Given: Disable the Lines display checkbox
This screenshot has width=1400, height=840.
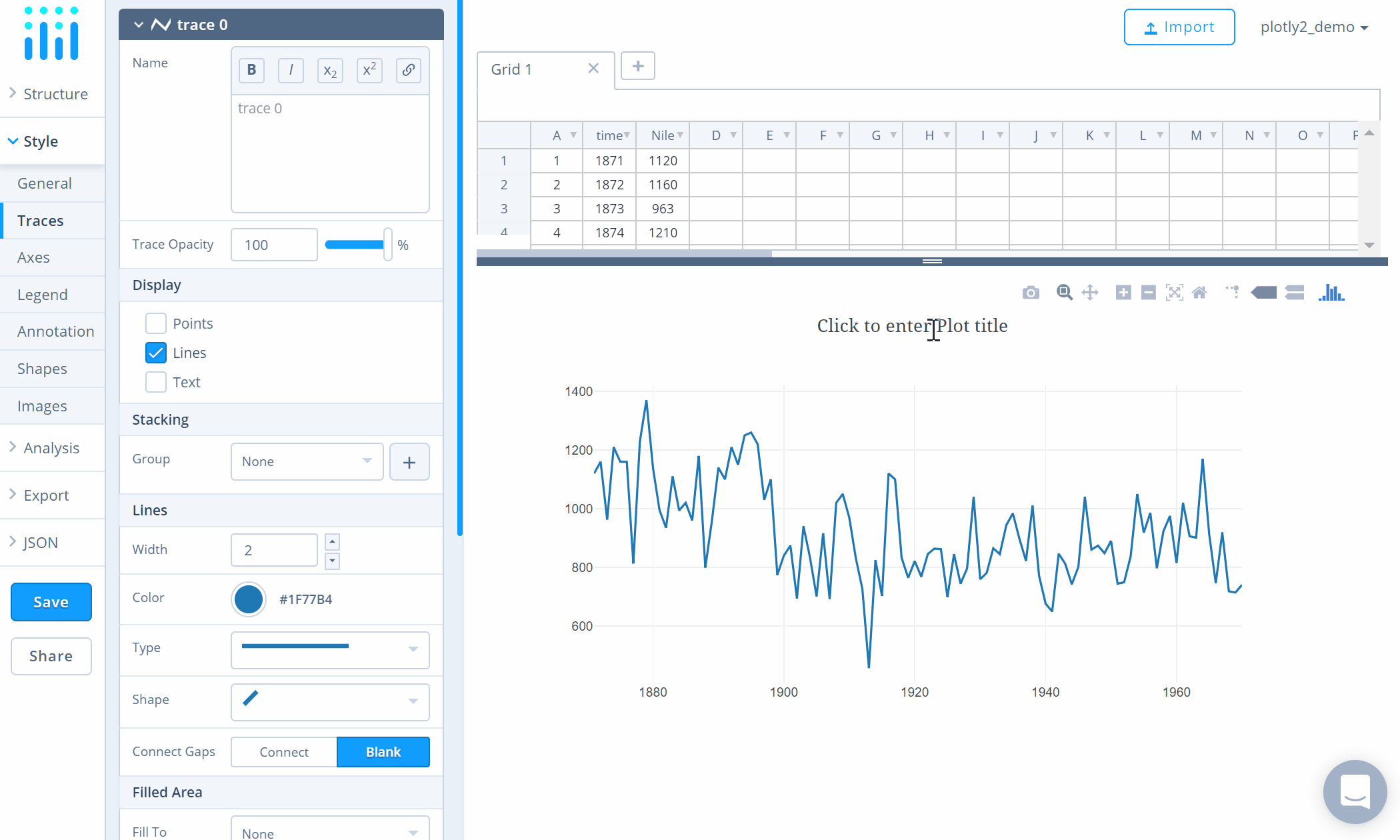Looking at the screenshot, I should (156, 352).
